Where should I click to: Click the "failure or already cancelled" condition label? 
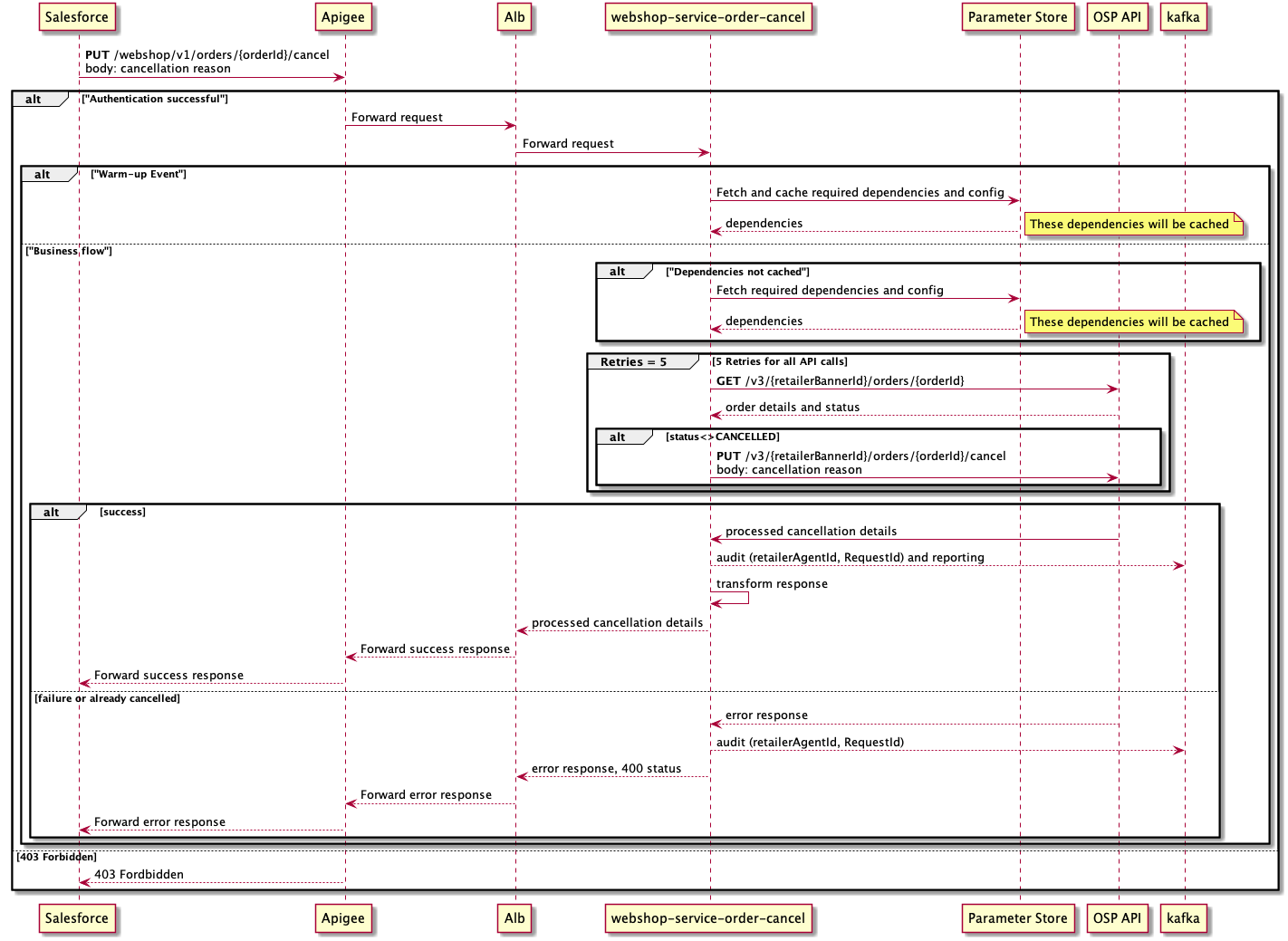(107, 698)
